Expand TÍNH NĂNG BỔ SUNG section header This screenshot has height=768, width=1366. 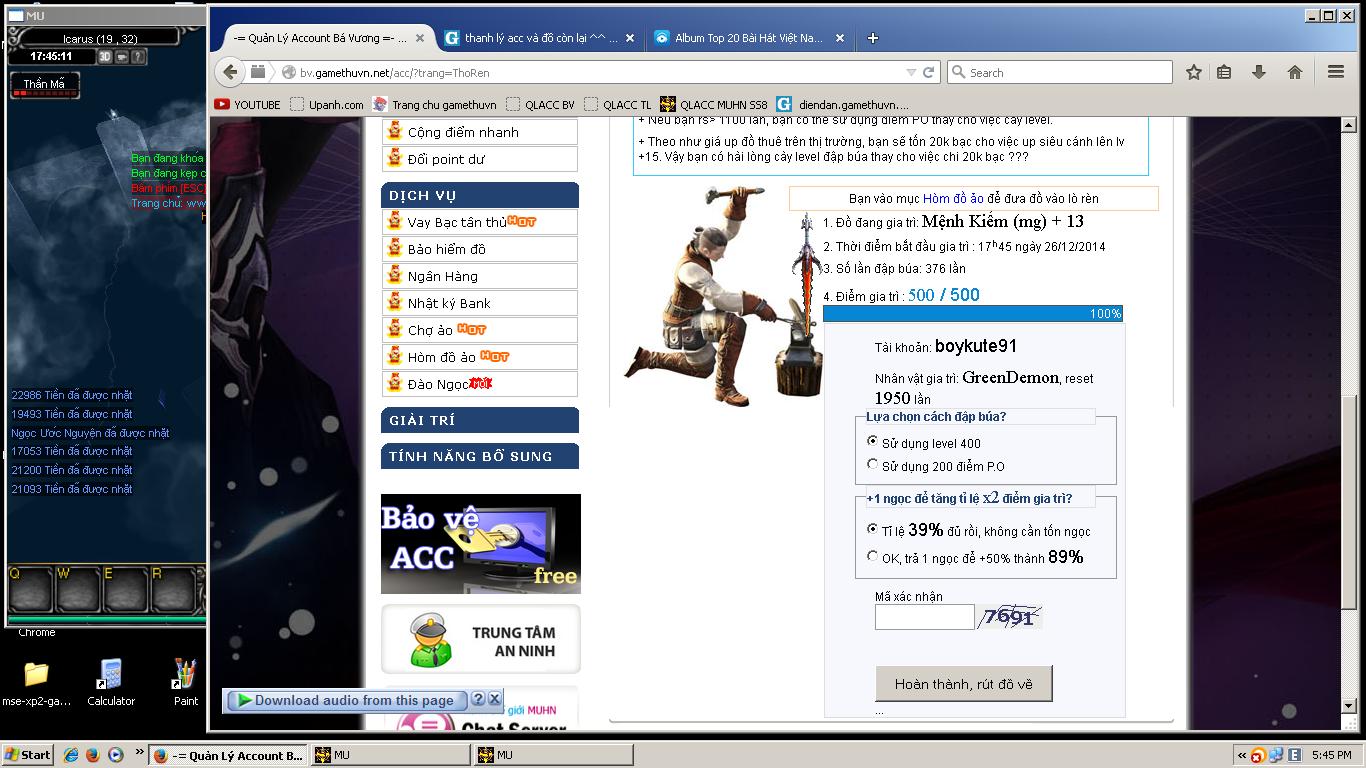coord(480,456)
